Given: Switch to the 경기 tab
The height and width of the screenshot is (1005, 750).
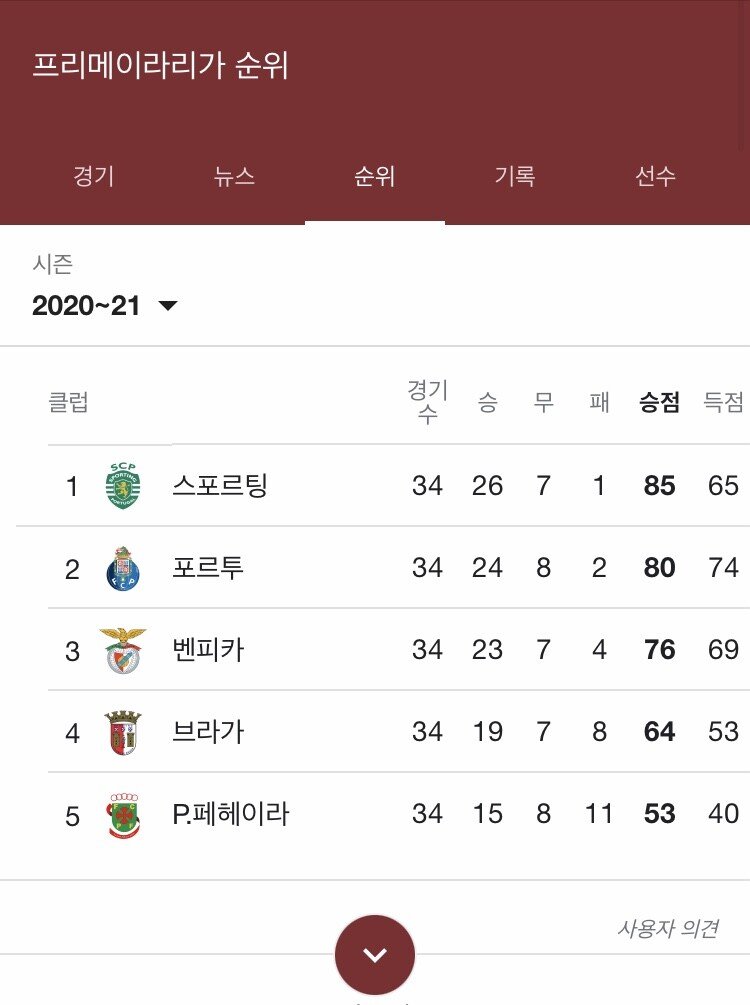Looking at the screenshot, I should [94, 176].
